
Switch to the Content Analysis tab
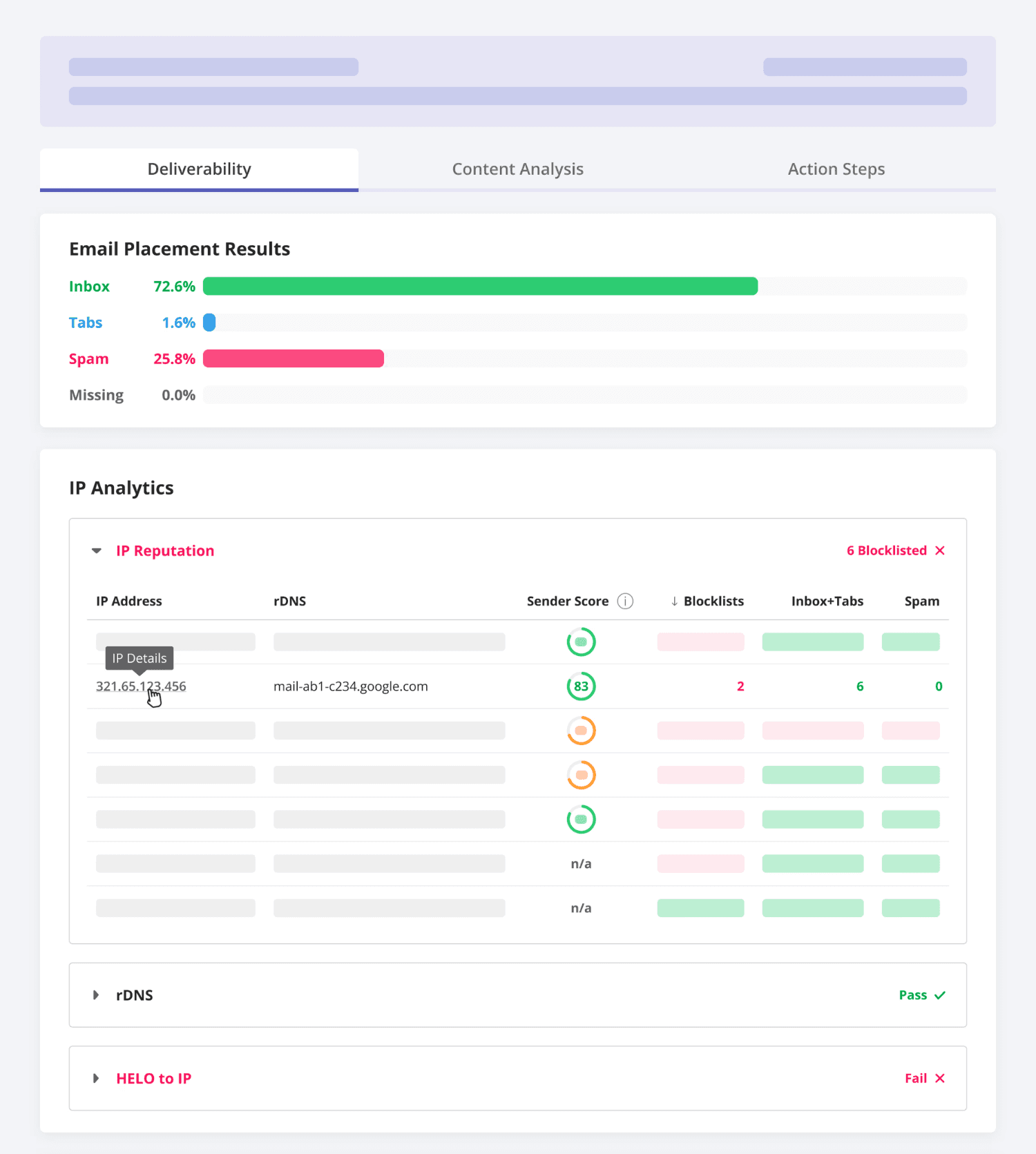pos(517,169)
